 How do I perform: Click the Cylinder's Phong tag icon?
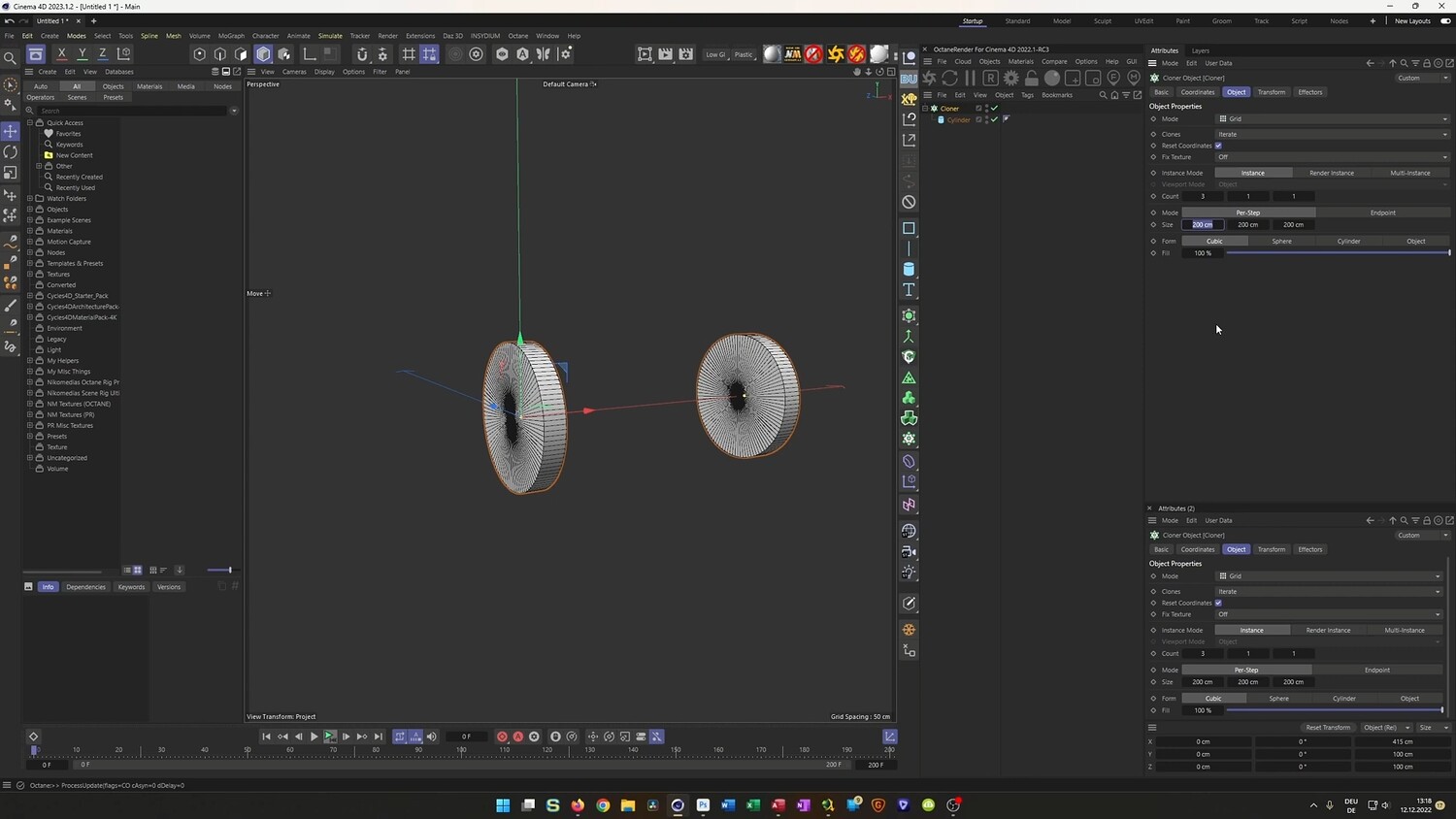pyautogui.click(x=1006, y=119)
